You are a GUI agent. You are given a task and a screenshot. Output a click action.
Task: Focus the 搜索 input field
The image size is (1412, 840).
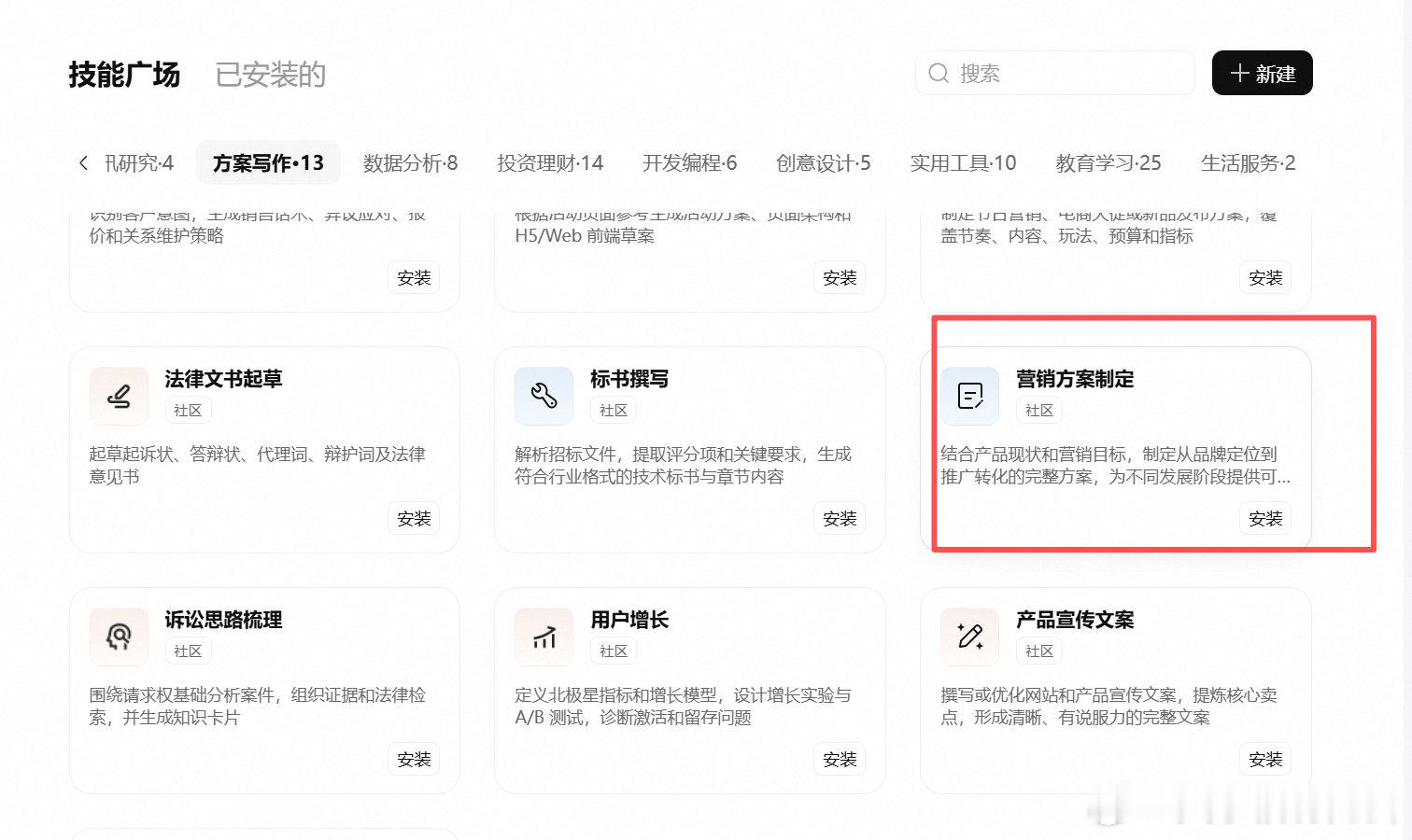(1055, 73)
